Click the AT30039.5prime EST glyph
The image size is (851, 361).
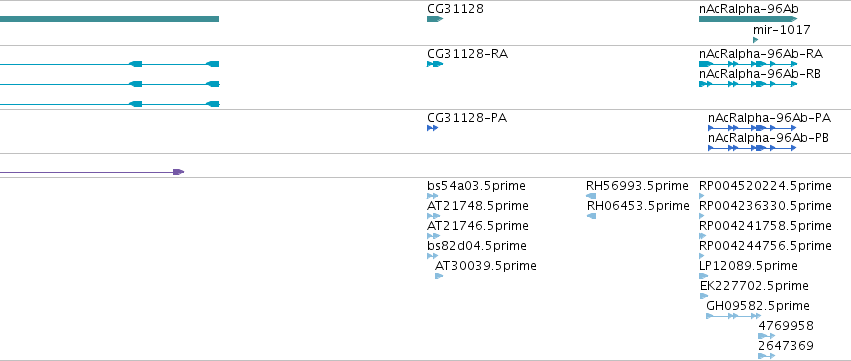(439, 276)
